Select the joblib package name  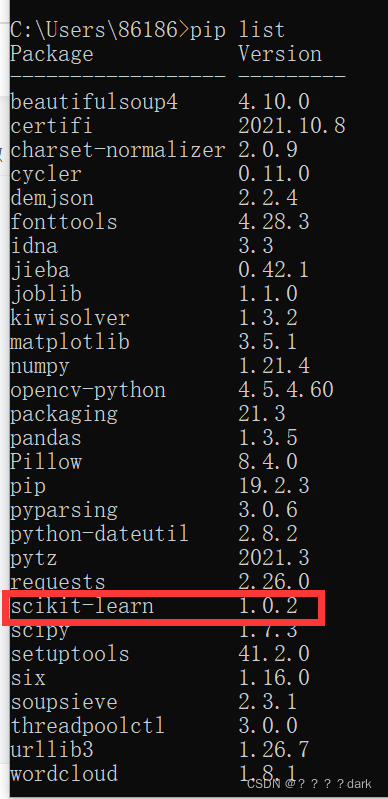(x=46, y=294)
